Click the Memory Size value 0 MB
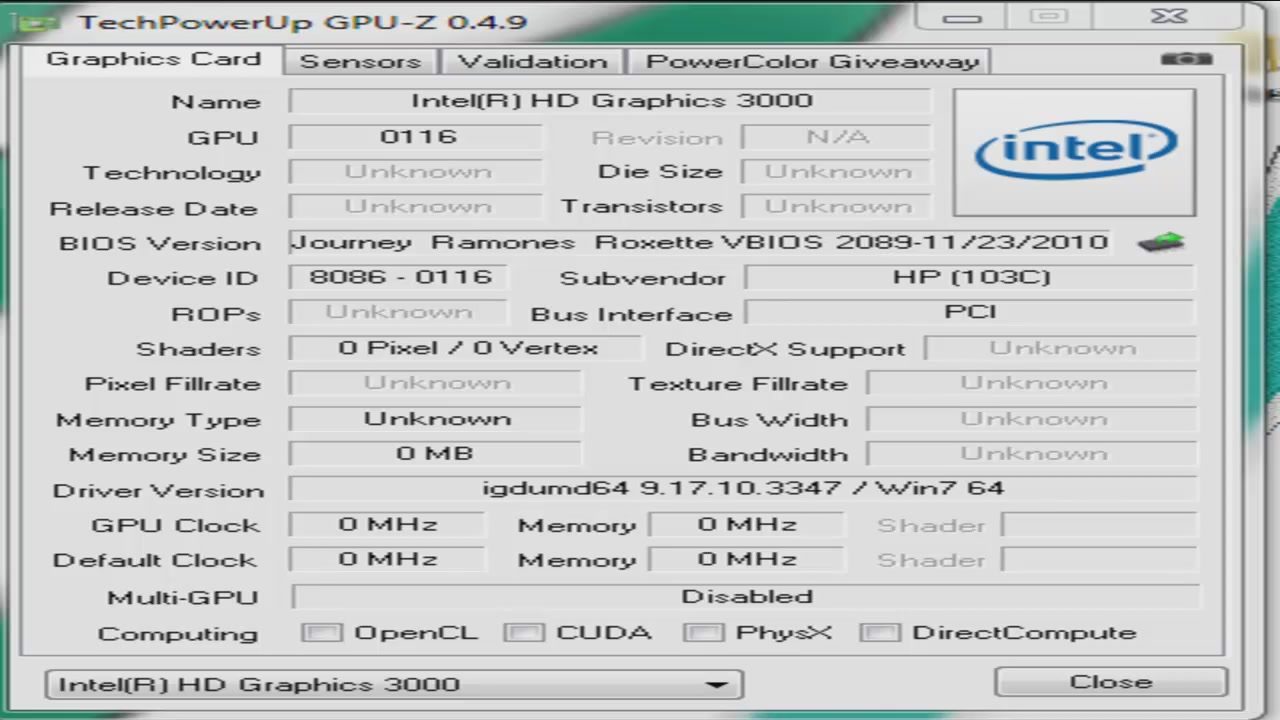Image resolution: width=1280 pixels, height=720 pixels. point(435,454)
